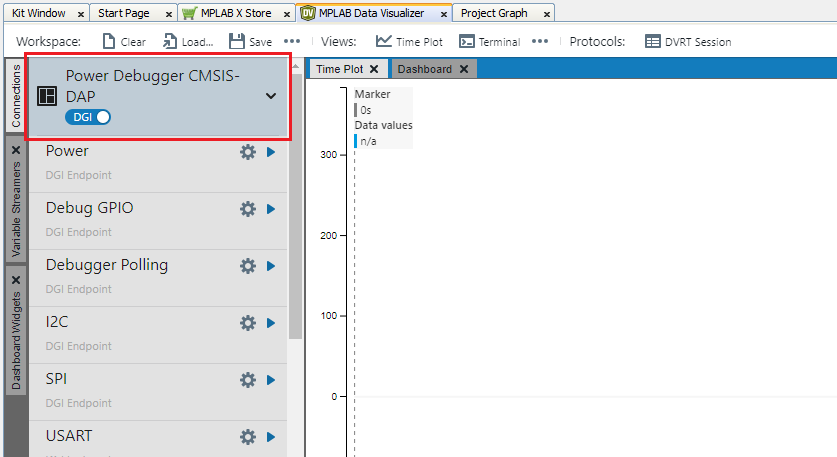The image size is (837, 457).
Task: Open settings gear for I2C
Action: coord(248,323)
